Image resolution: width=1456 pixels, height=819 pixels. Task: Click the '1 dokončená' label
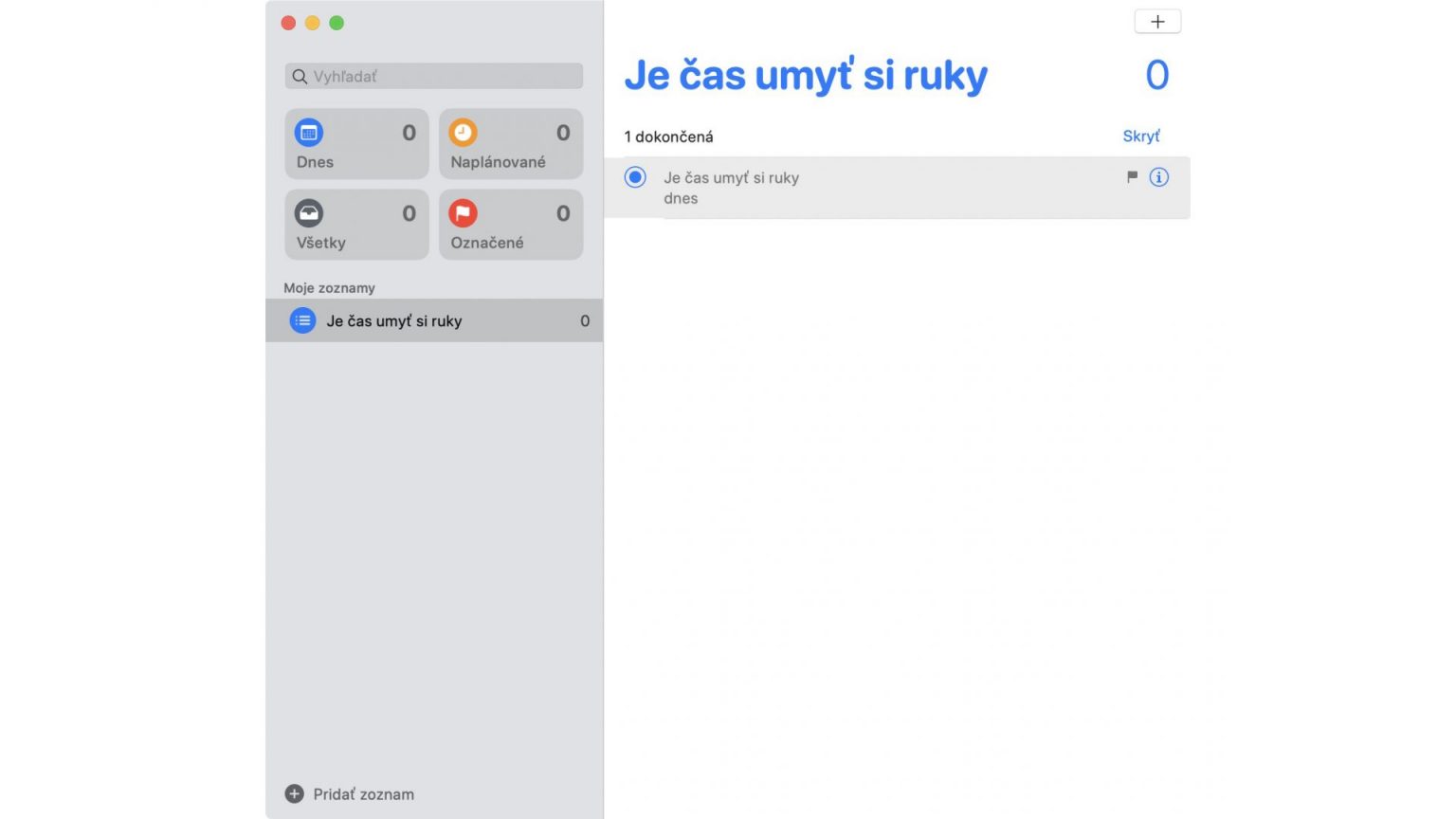click(x=668, y=136)
